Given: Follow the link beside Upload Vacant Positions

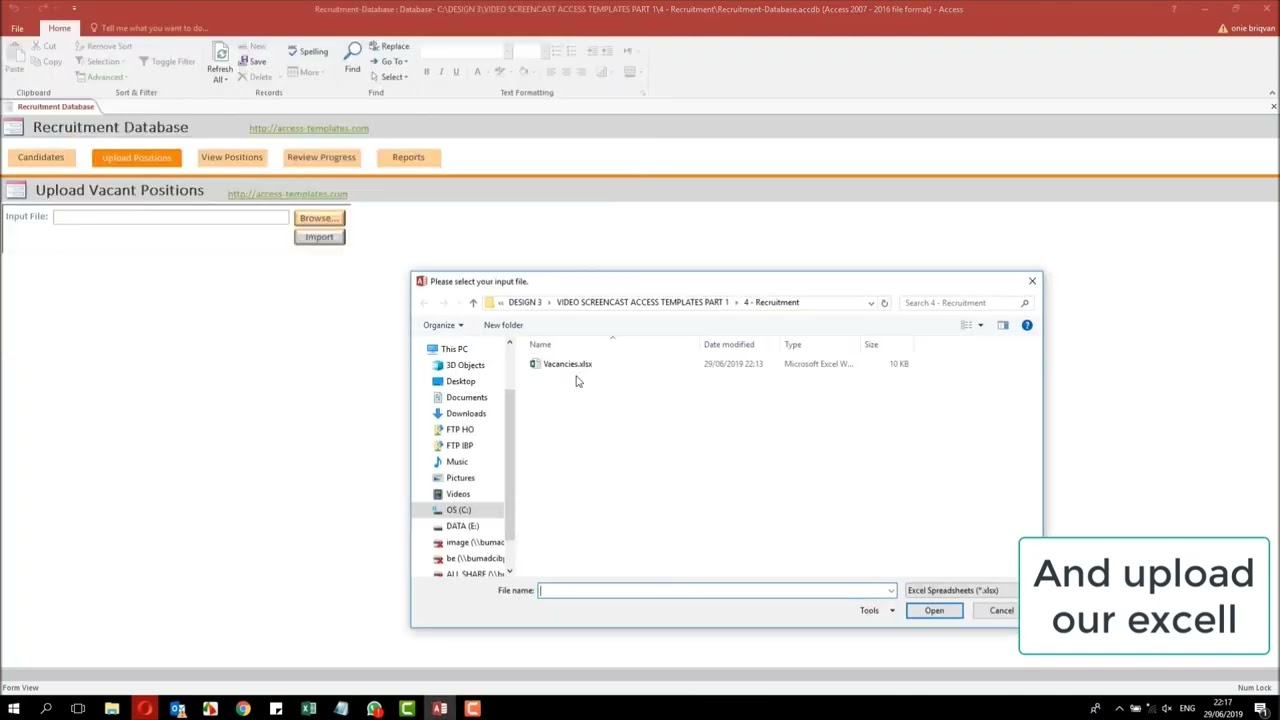Looking at the screenshot, I should point(287,194).
